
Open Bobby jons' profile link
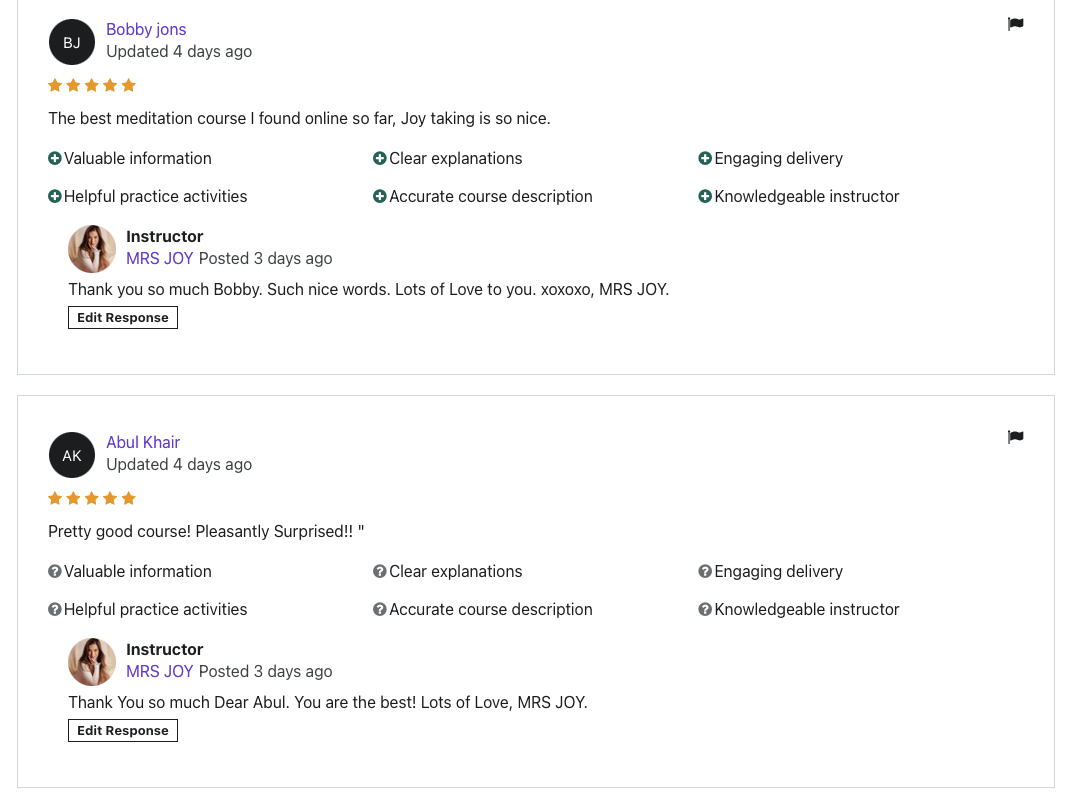[146, 29]
